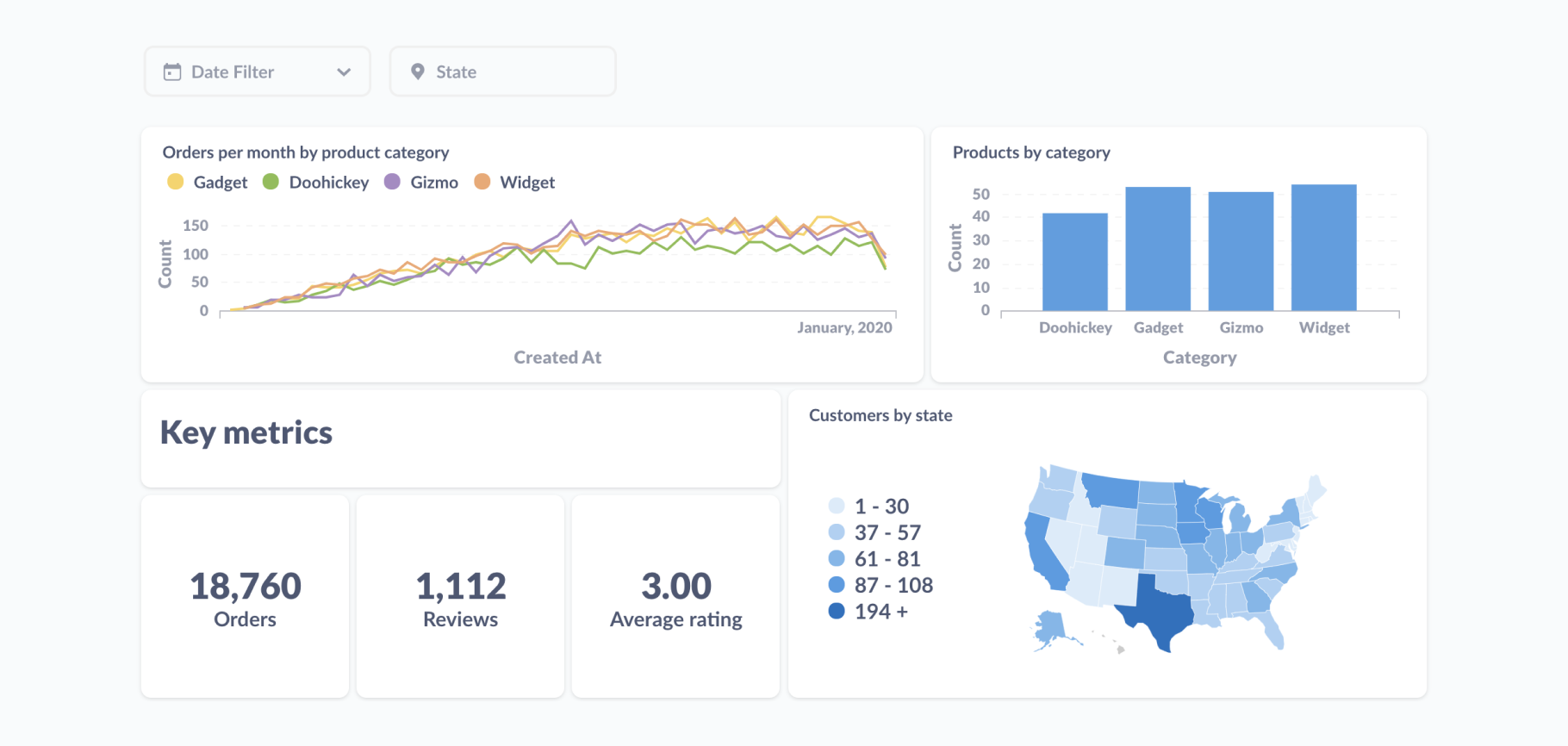1568x746 pixels.
Task: Toggle the Widget series orange legend dot
Action: coord(482,182)
